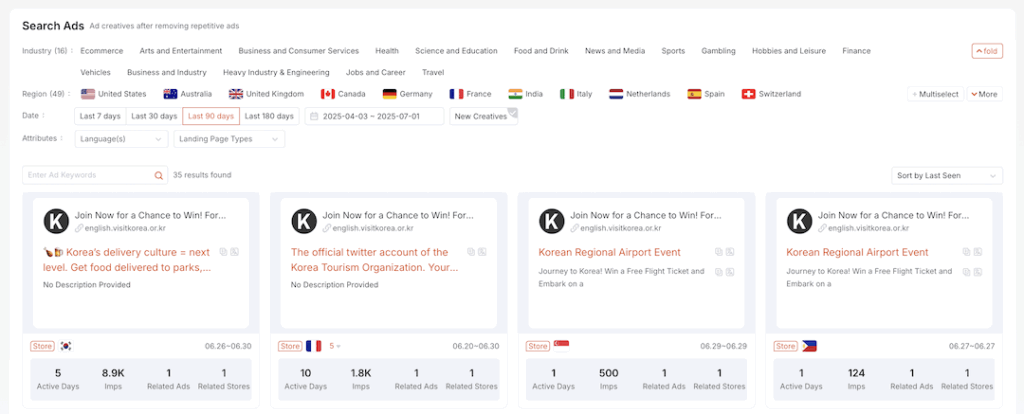This screenshot has width=1024, height=414.
Task: Click the search magnifier icon in keyword box
Action: (158, 175)
